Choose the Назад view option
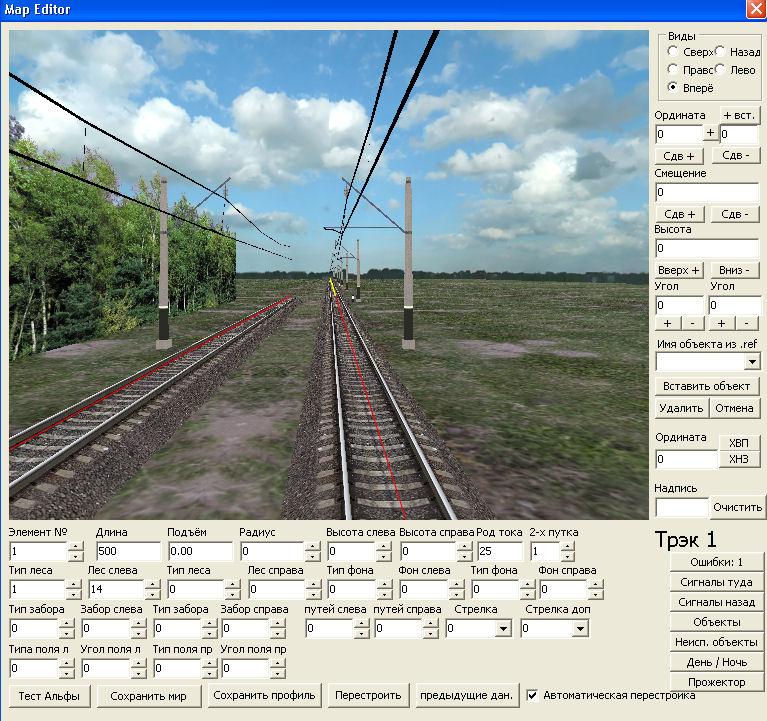This screenshot has height=721, width=767. pos(721,52)
